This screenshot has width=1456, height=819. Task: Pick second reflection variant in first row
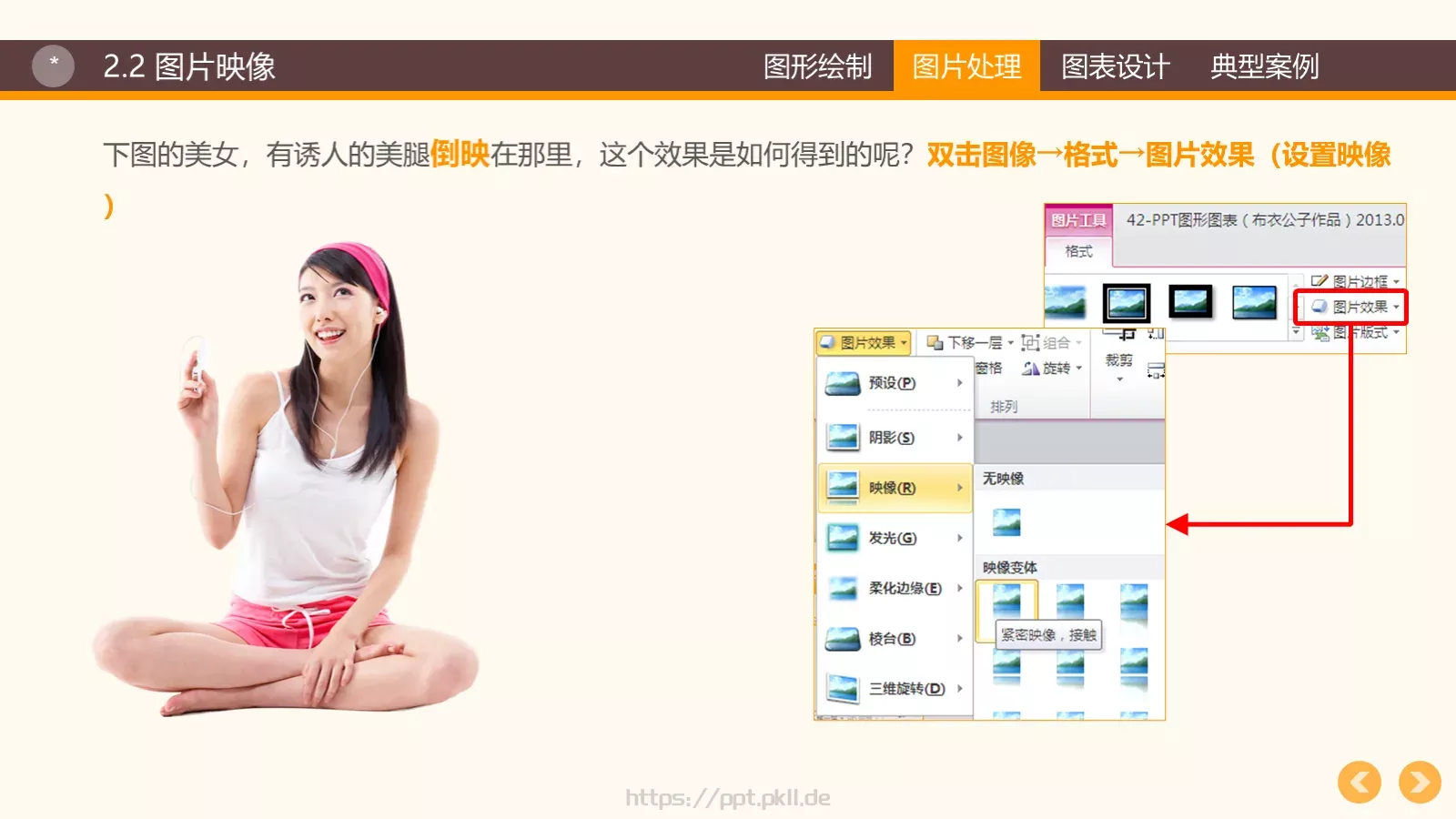click(1070, 603)
